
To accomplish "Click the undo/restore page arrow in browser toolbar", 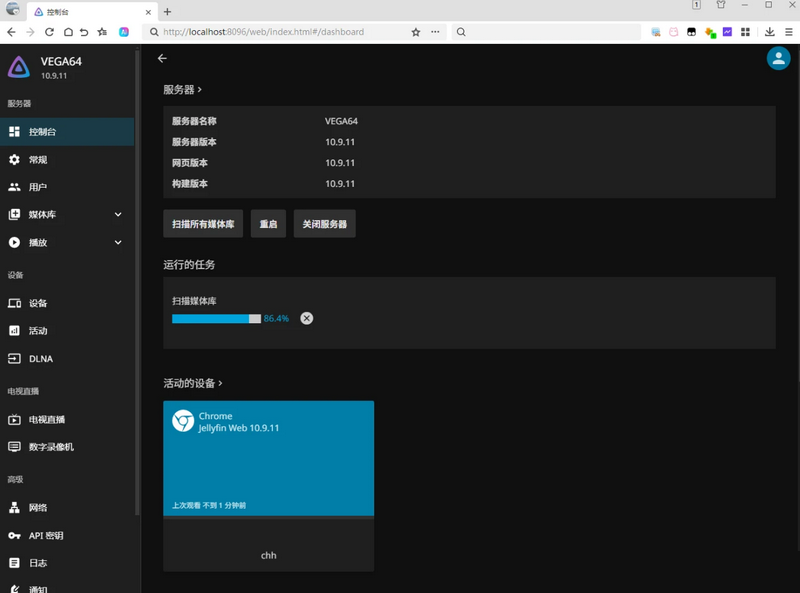I will (84, 32).
